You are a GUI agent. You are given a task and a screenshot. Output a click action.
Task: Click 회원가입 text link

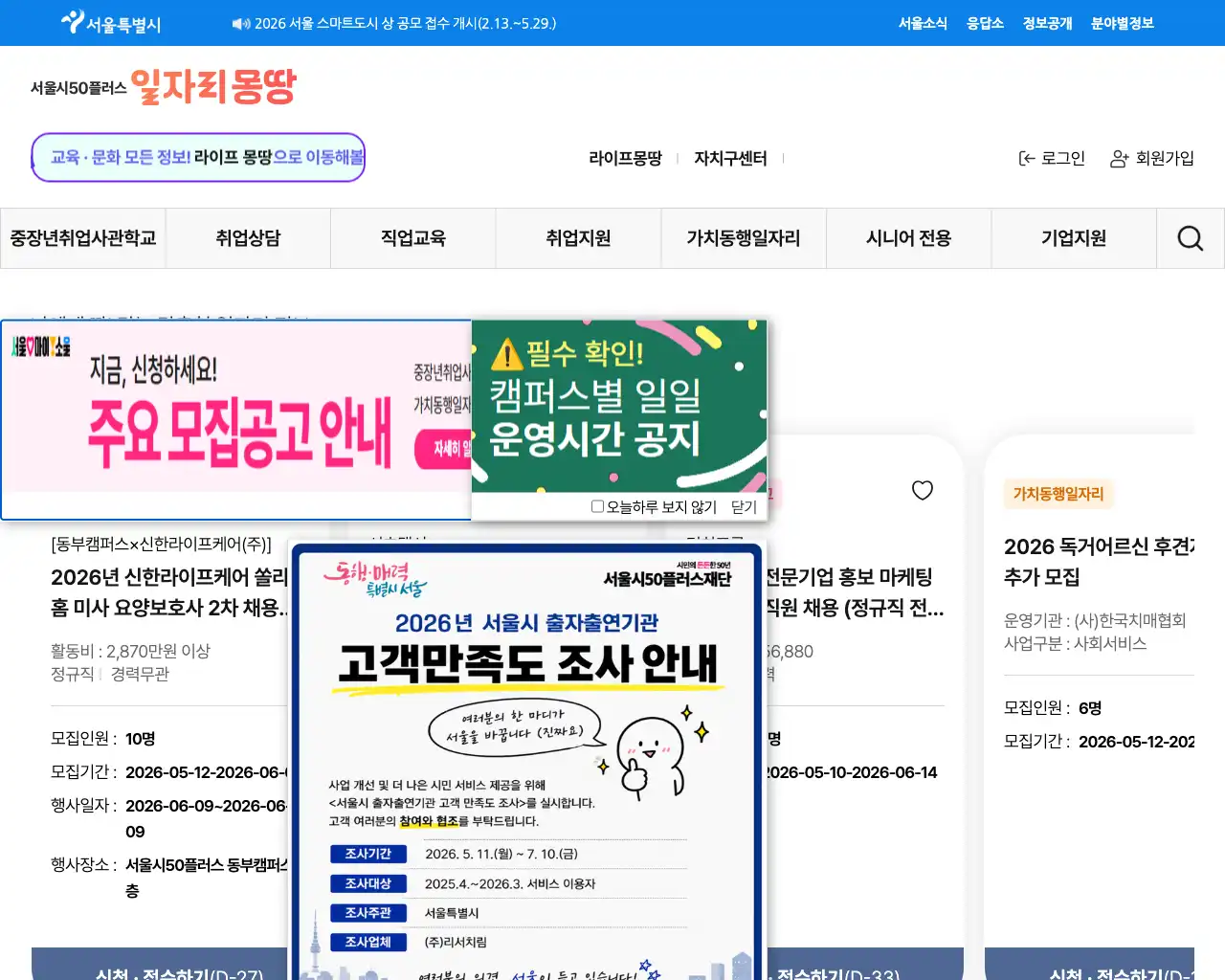tap(1165, 158)
